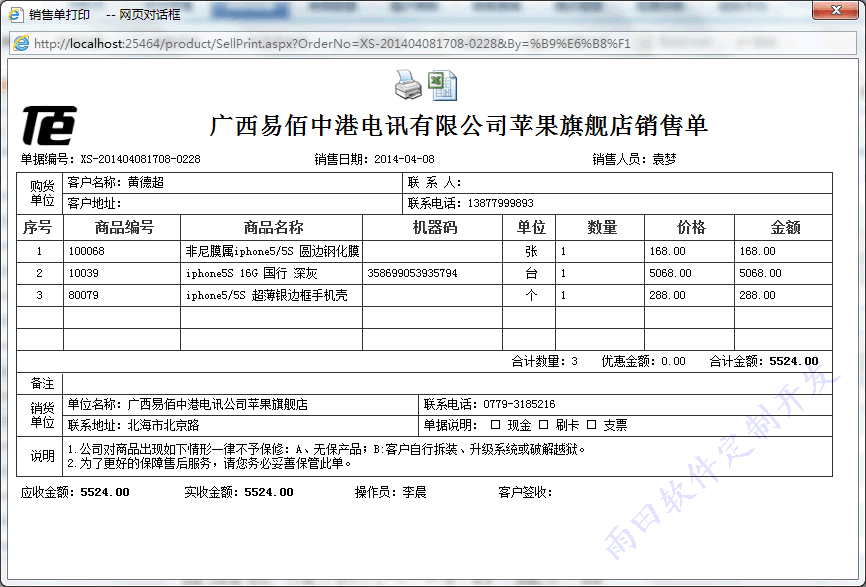
Task: Click product code 10039
Action: pos(83,273)
